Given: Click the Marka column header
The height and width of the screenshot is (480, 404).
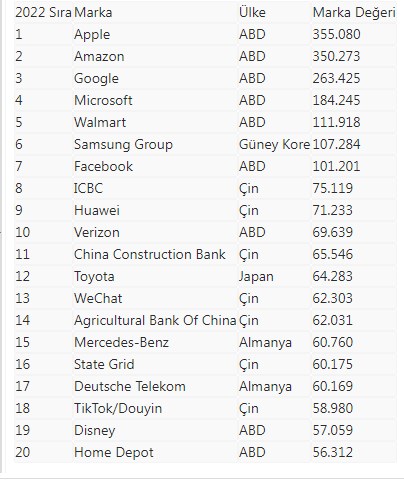Looking at the screenshot, I should coord(93,13).
